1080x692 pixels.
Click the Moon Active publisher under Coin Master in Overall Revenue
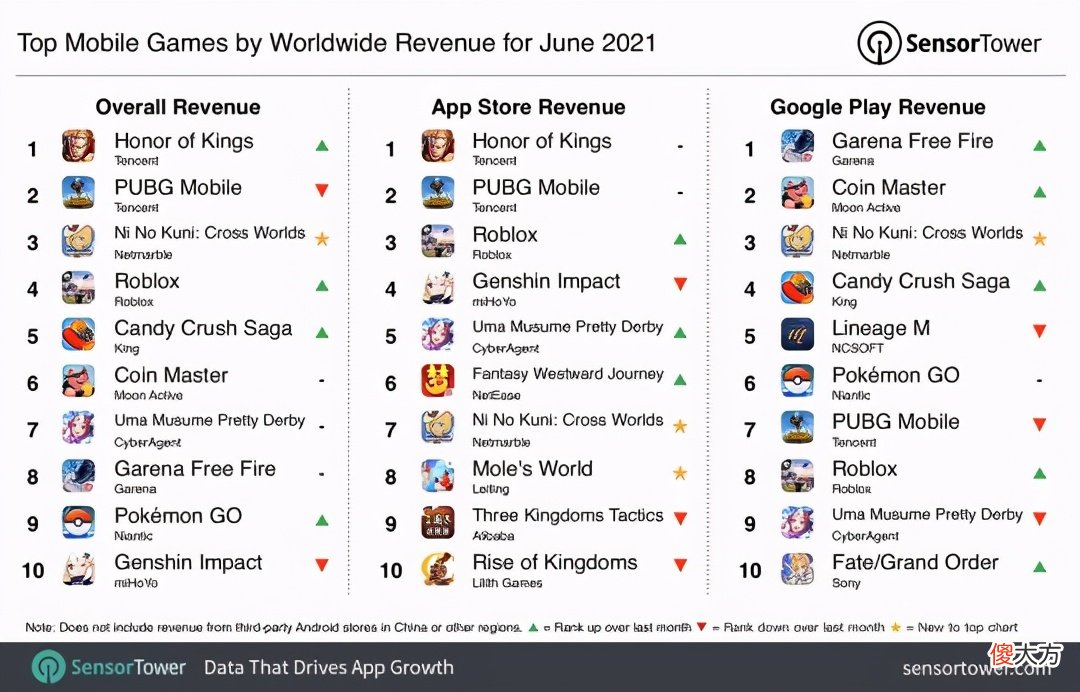coord(148,395)
